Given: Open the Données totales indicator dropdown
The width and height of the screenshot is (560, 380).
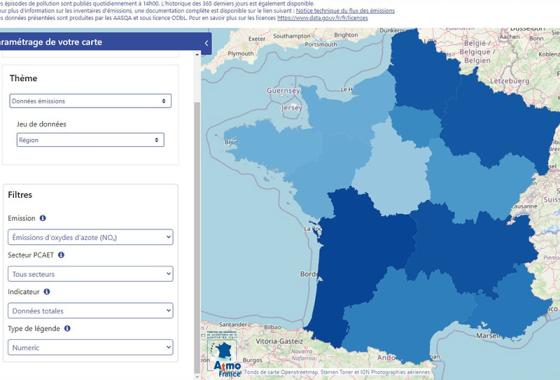Looking at the screenshot, I should click(x=90, y=311).
